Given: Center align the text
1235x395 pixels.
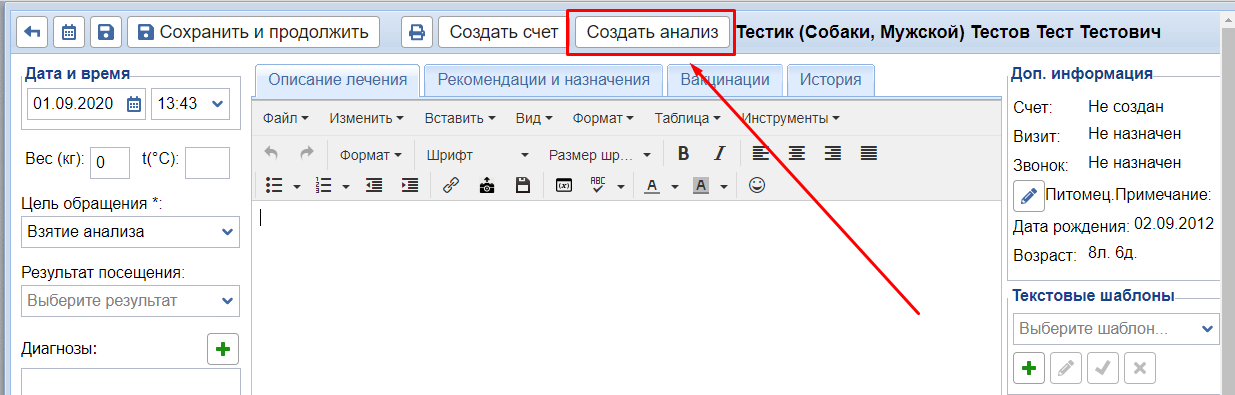Looking at the screenshot, I should point(797,154).
